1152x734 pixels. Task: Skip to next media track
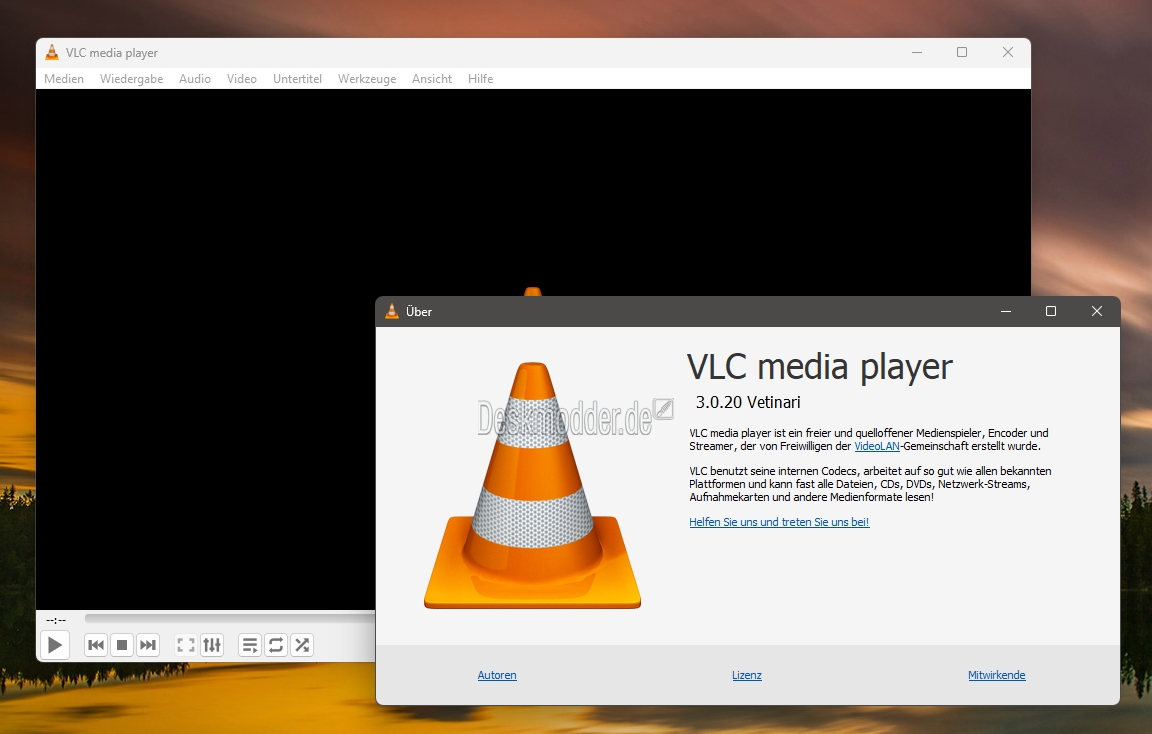click(x=148, y=645)
